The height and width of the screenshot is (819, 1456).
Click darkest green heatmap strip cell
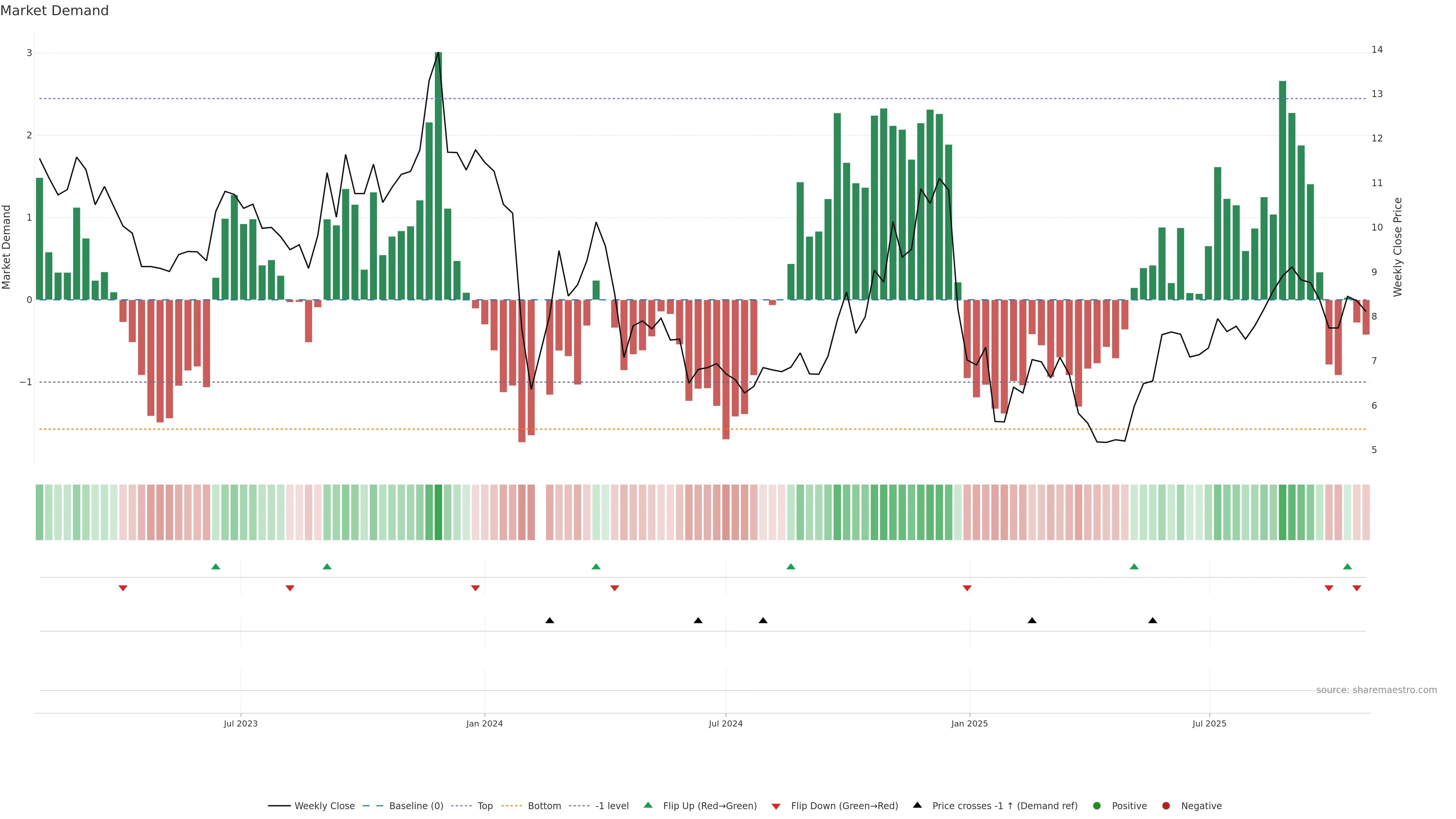click(x=438, y=512)
